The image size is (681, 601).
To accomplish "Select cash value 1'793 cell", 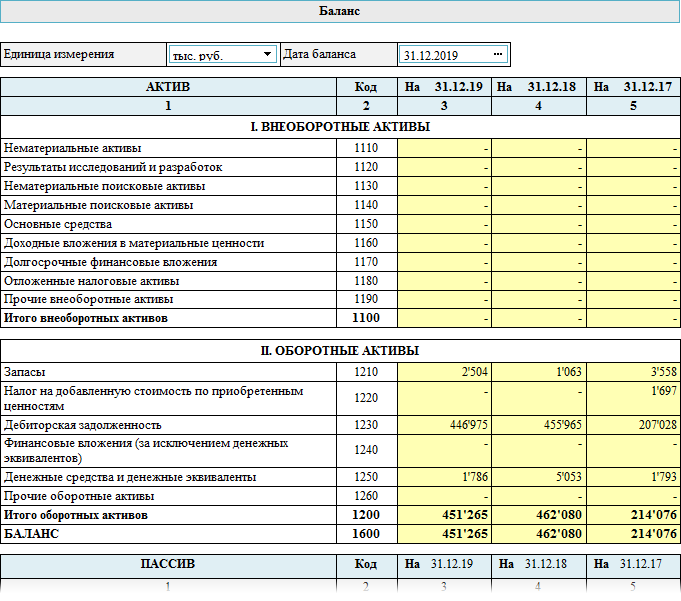I will (634, 477).
